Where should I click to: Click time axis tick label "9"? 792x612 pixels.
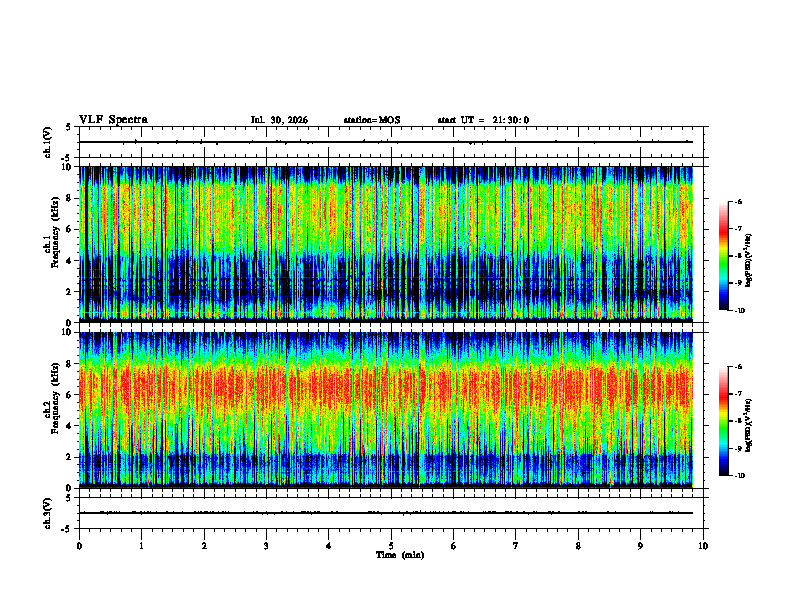pyautogui.click(x=640, y=546)
